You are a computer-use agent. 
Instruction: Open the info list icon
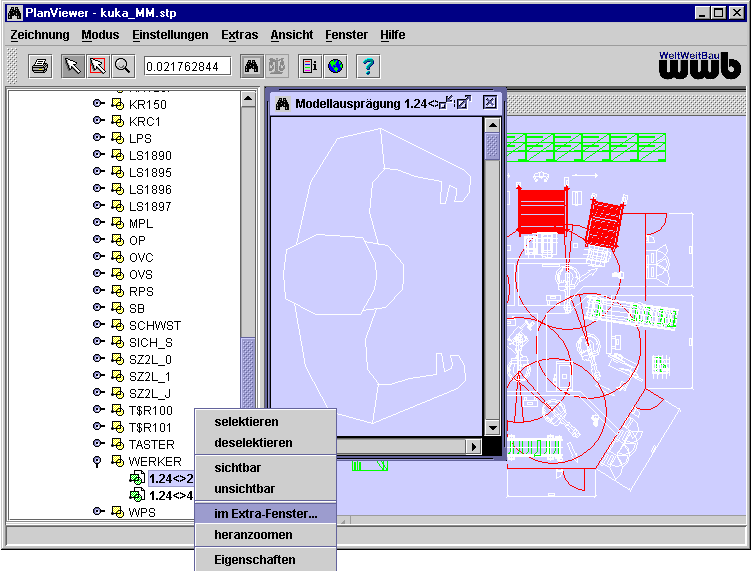[310, 66]
